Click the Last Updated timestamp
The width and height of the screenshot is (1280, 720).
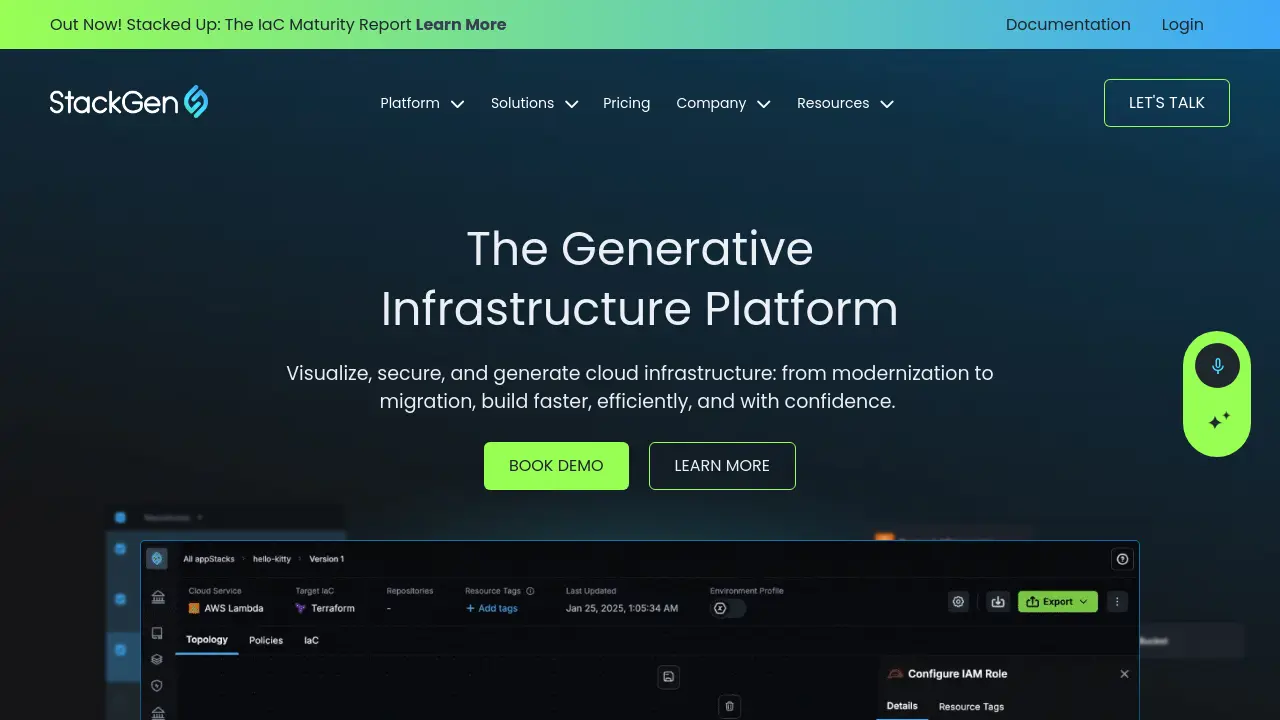point(622,608)
